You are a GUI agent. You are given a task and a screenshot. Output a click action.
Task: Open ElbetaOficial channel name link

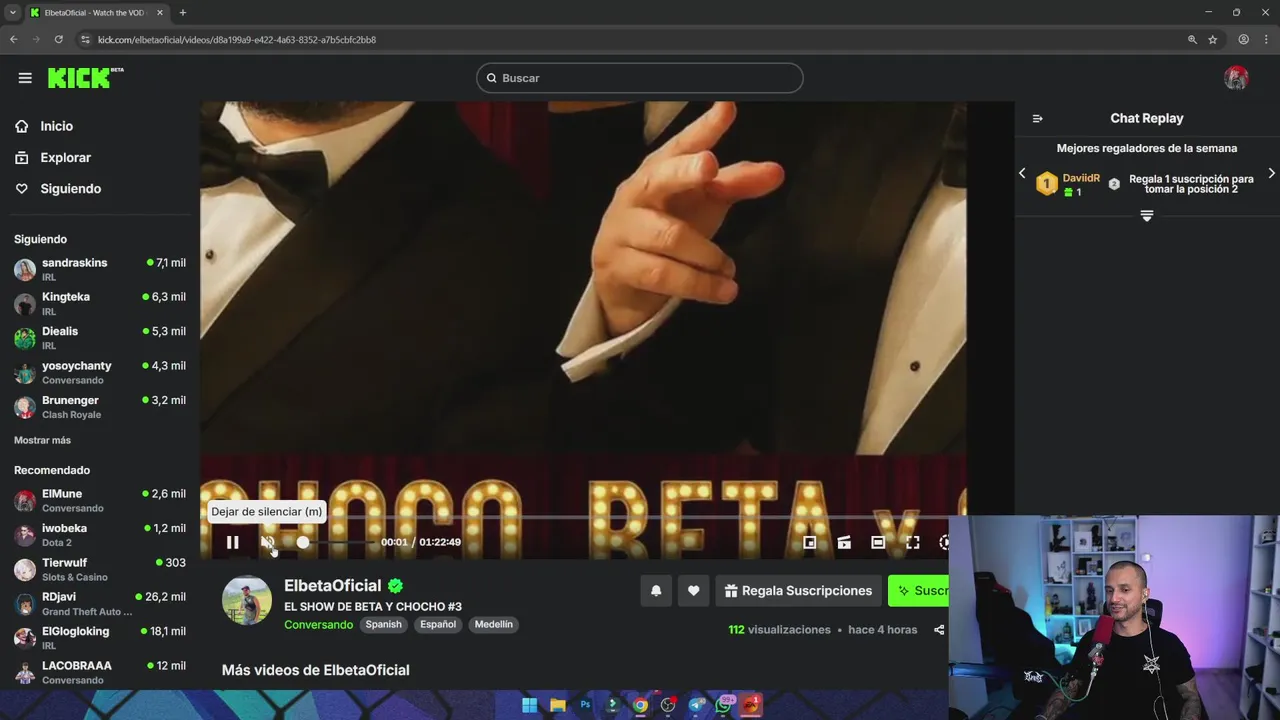tap(332, 586)
